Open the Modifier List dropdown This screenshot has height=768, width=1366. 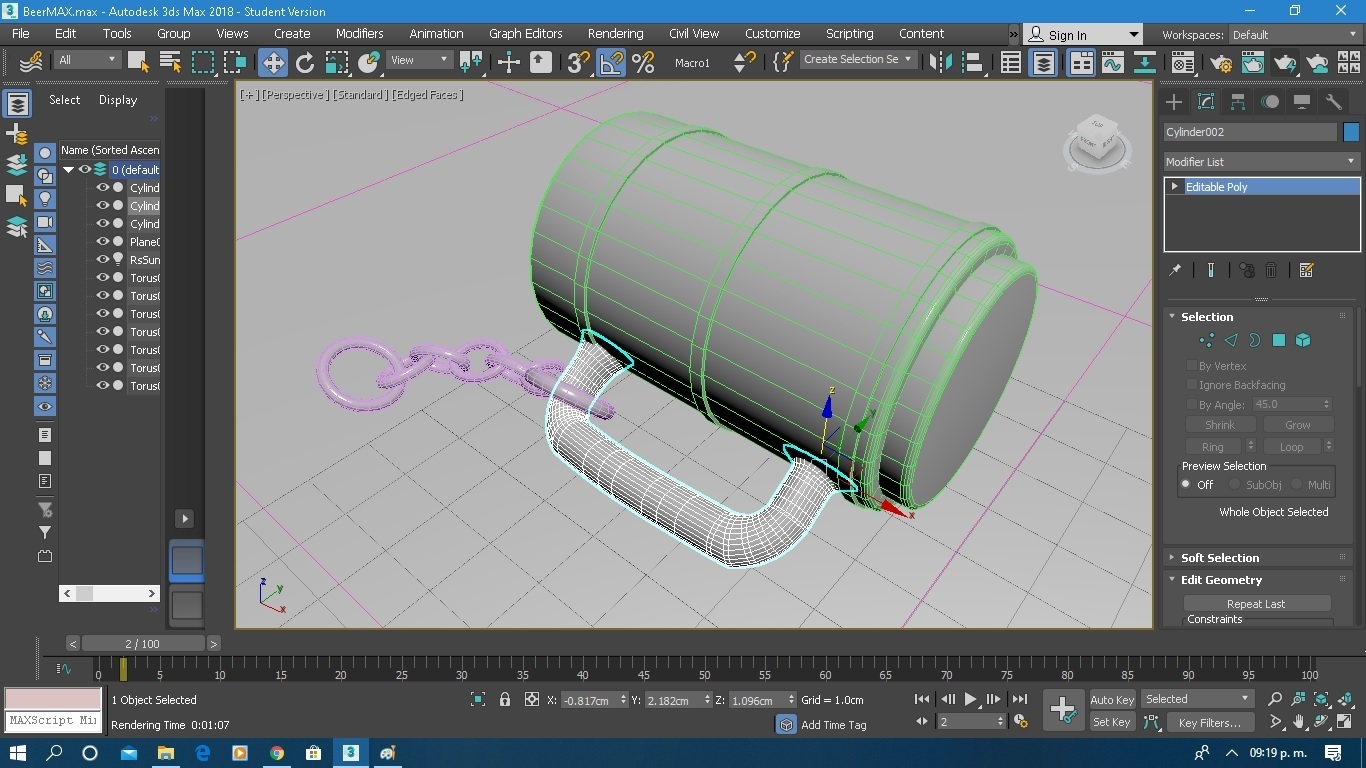pos(1261,162)
